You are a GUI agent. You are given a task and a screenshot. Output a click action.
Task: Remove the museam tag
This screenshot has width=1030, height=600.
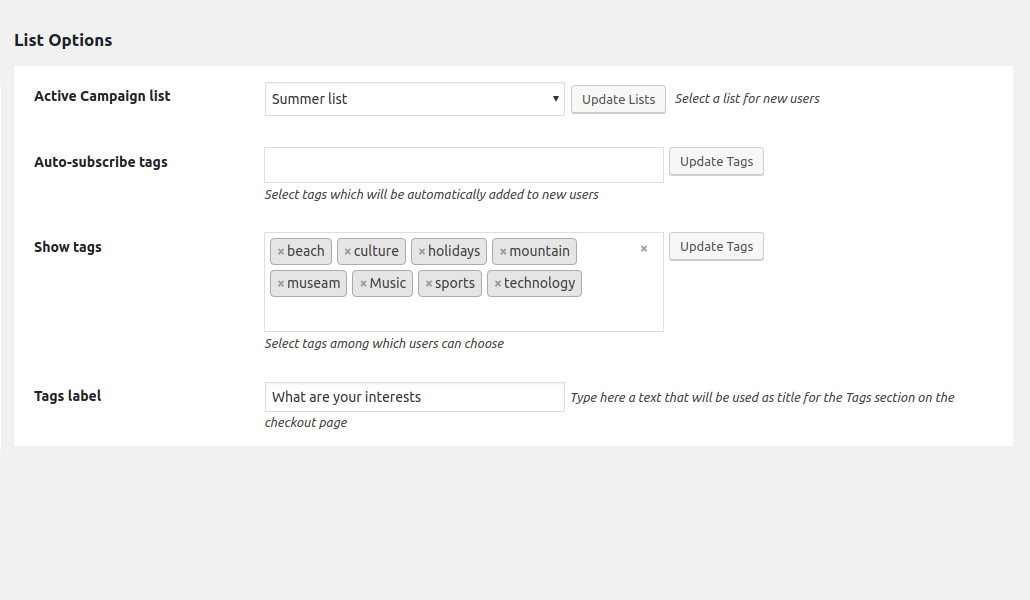281,284
